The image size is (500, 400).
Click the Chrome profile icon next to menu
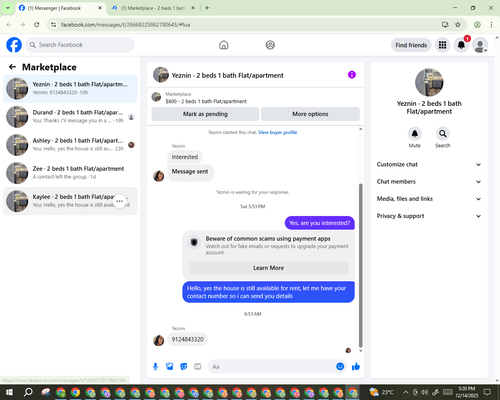[x=477, y=25]
